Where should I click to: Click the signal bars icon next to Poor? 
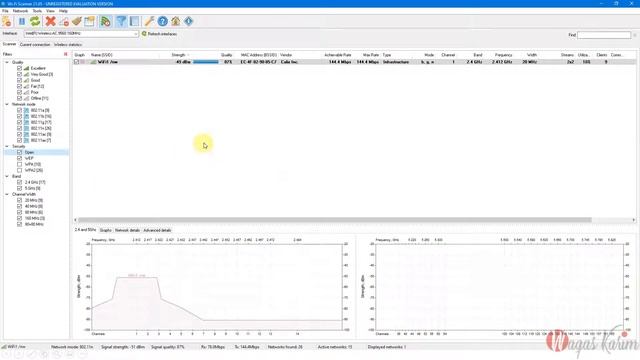click(27, 92)
